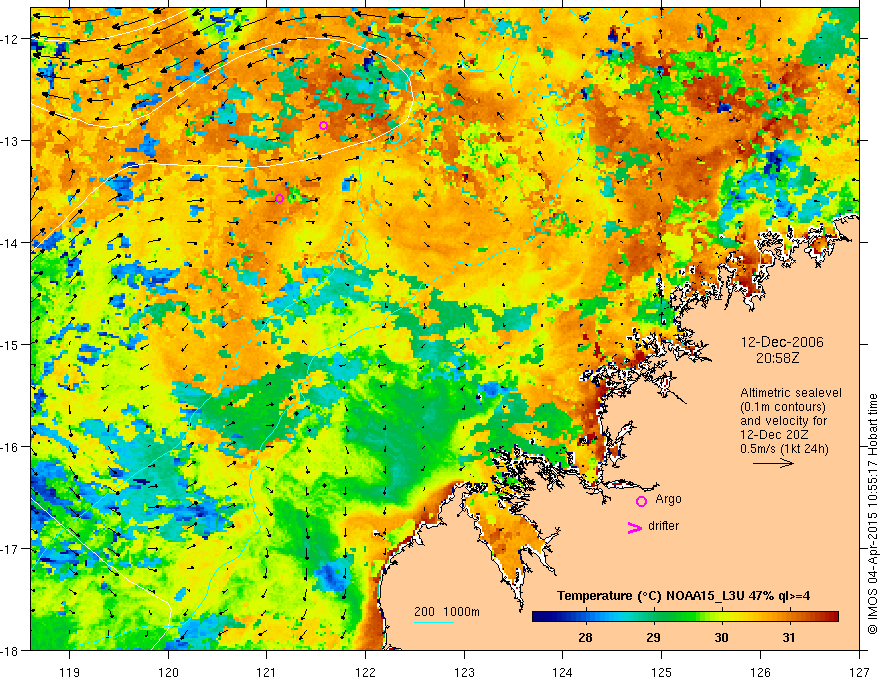Image resolution: width=880 pixels, height=680 pixels.
Task: Select the 12-Dec-2006 date label
Action: 782,342
